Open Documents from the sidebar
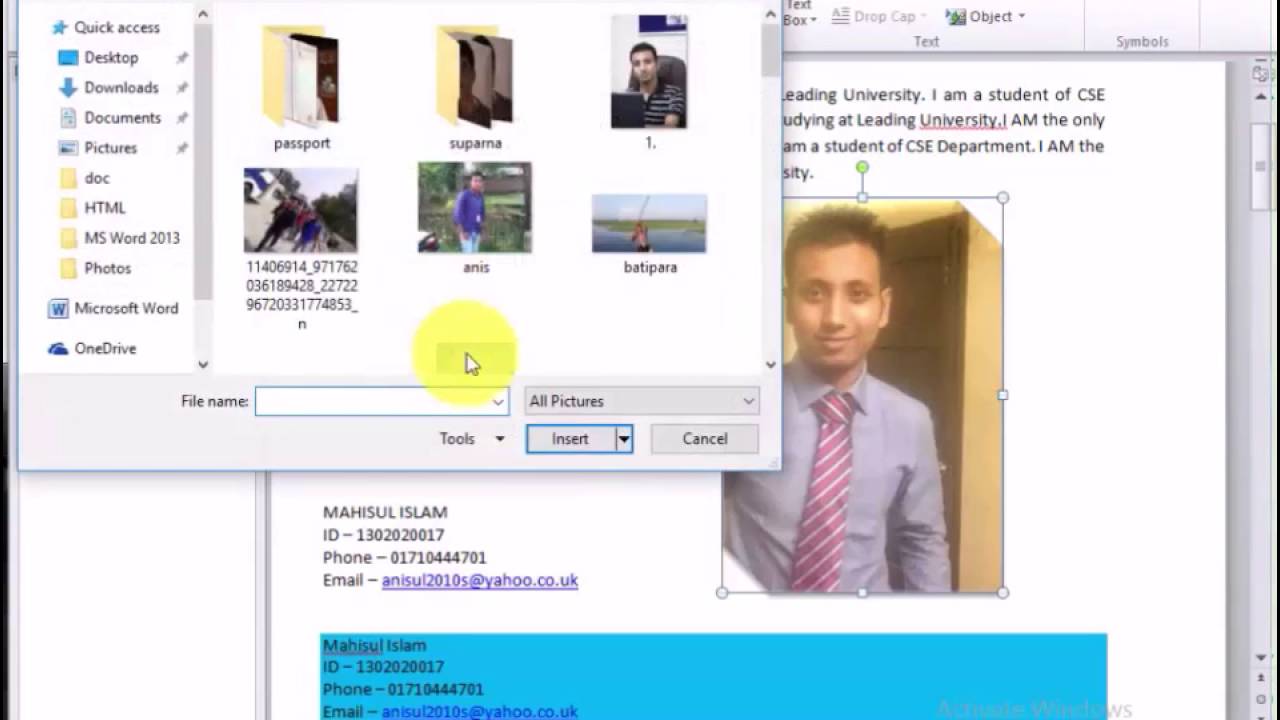Screen dimensions: 1280x720 122,117
